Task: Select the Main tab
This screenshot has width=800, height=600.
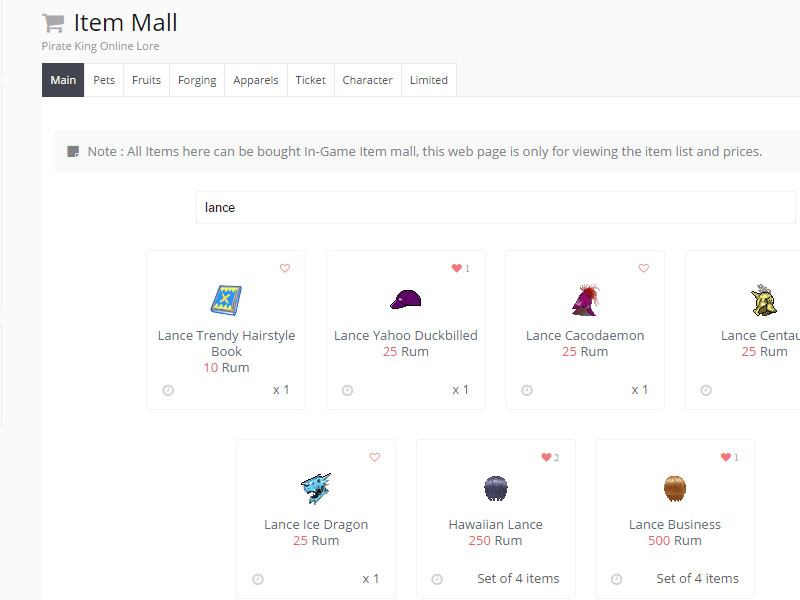Action: [x=63, y=80]
